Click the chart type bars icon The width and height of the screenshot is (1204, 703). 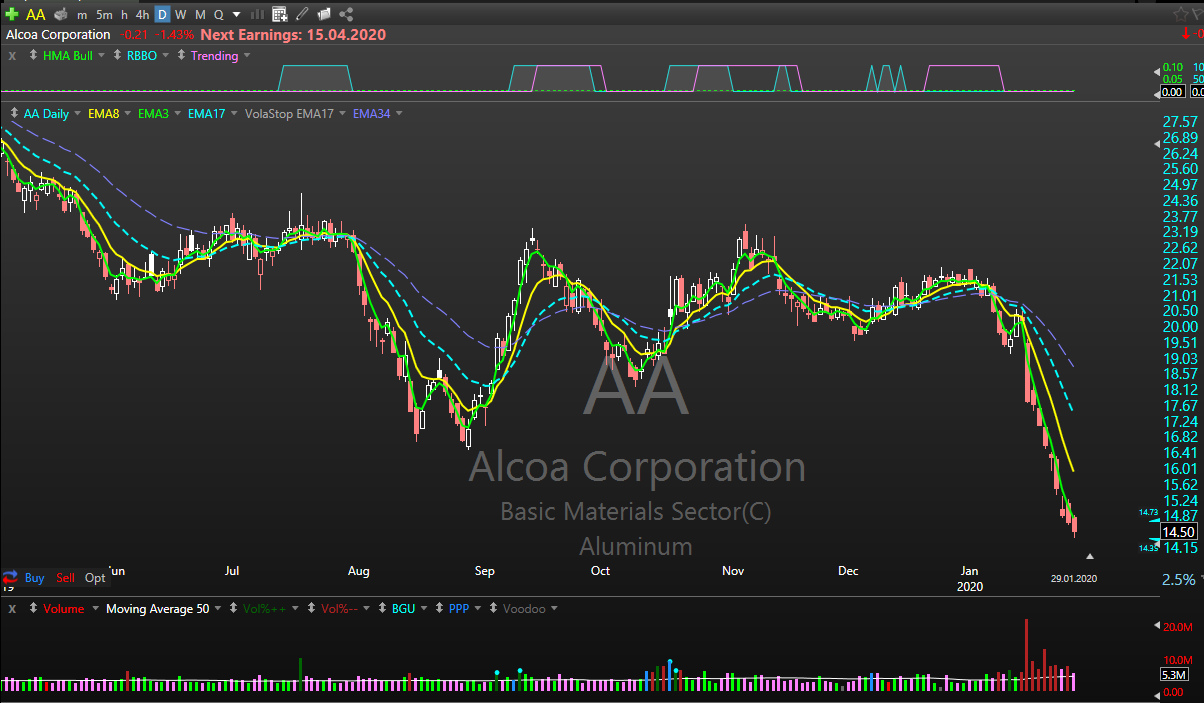point(257,14)
